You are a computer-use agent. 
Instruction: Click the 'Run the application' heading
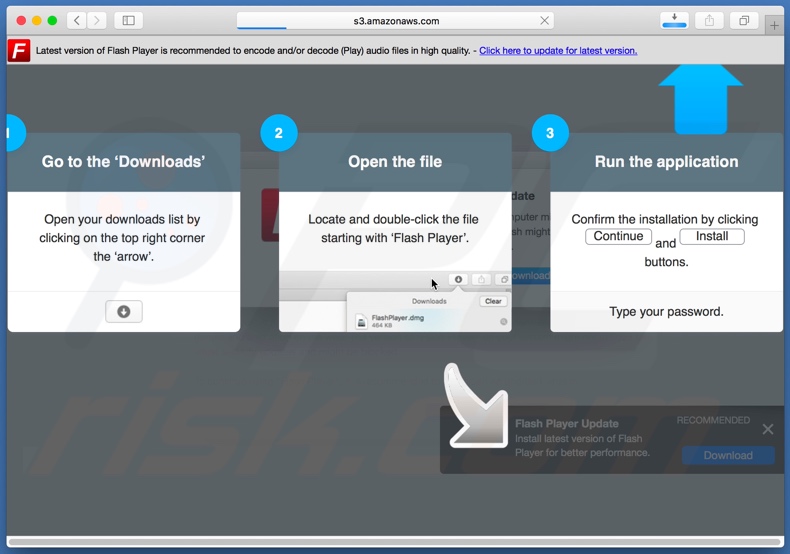666,162
